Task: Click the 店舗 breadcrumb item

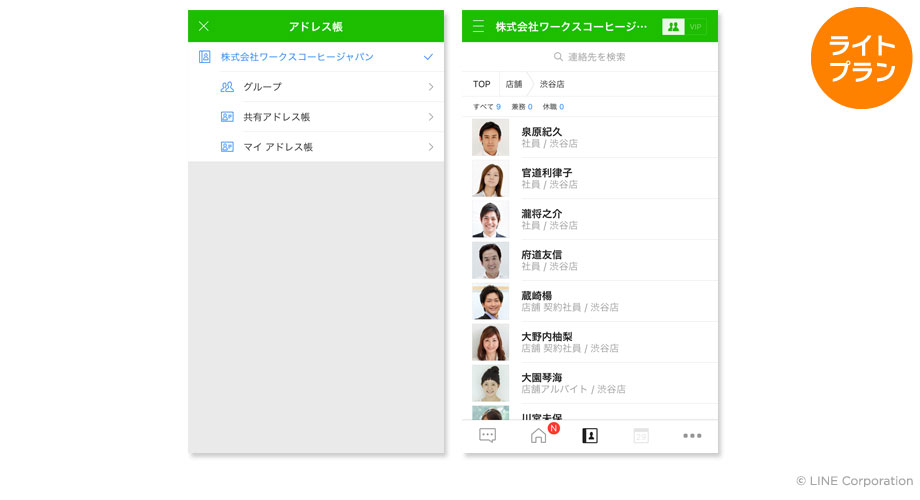Action: [514, 84]
